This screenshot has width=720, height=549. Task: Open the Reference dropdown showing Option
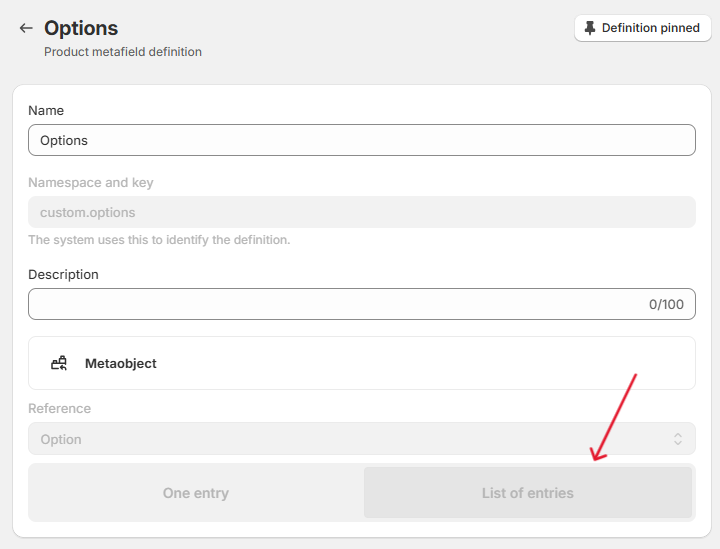click(x=362, y=439)
